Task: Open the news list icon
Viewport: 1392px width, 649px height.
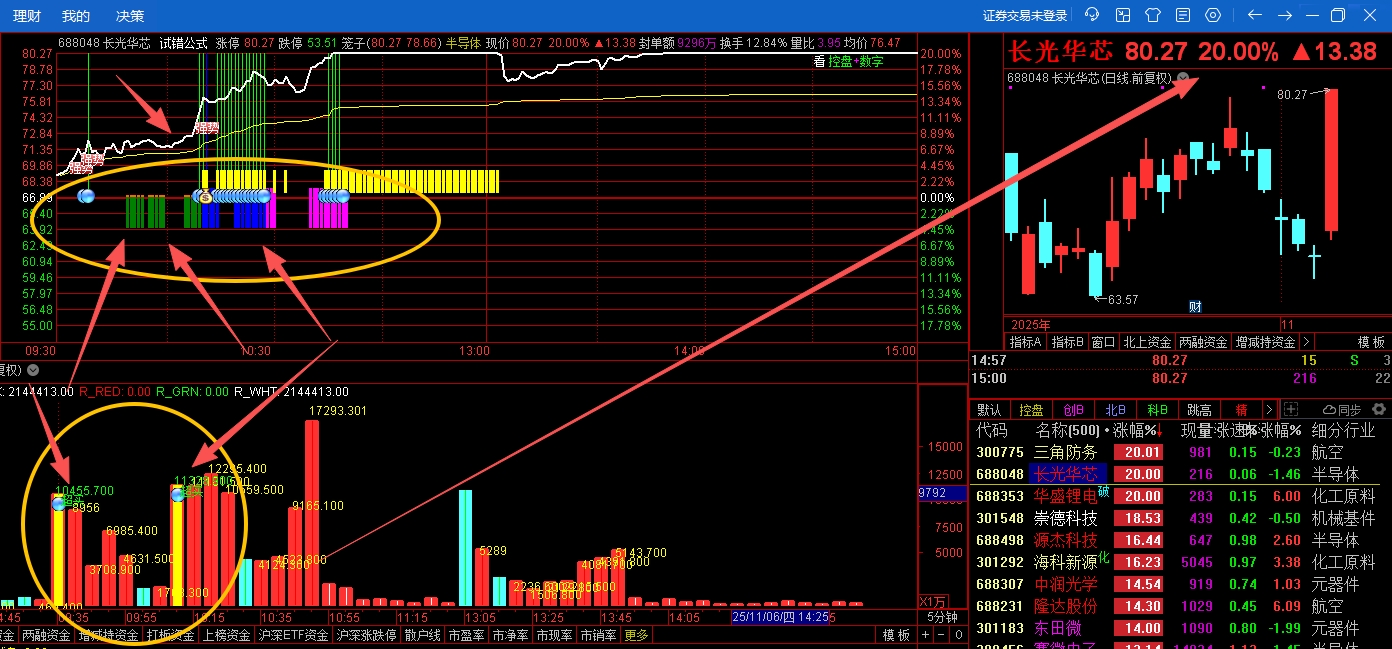Action: (1183, 15)
